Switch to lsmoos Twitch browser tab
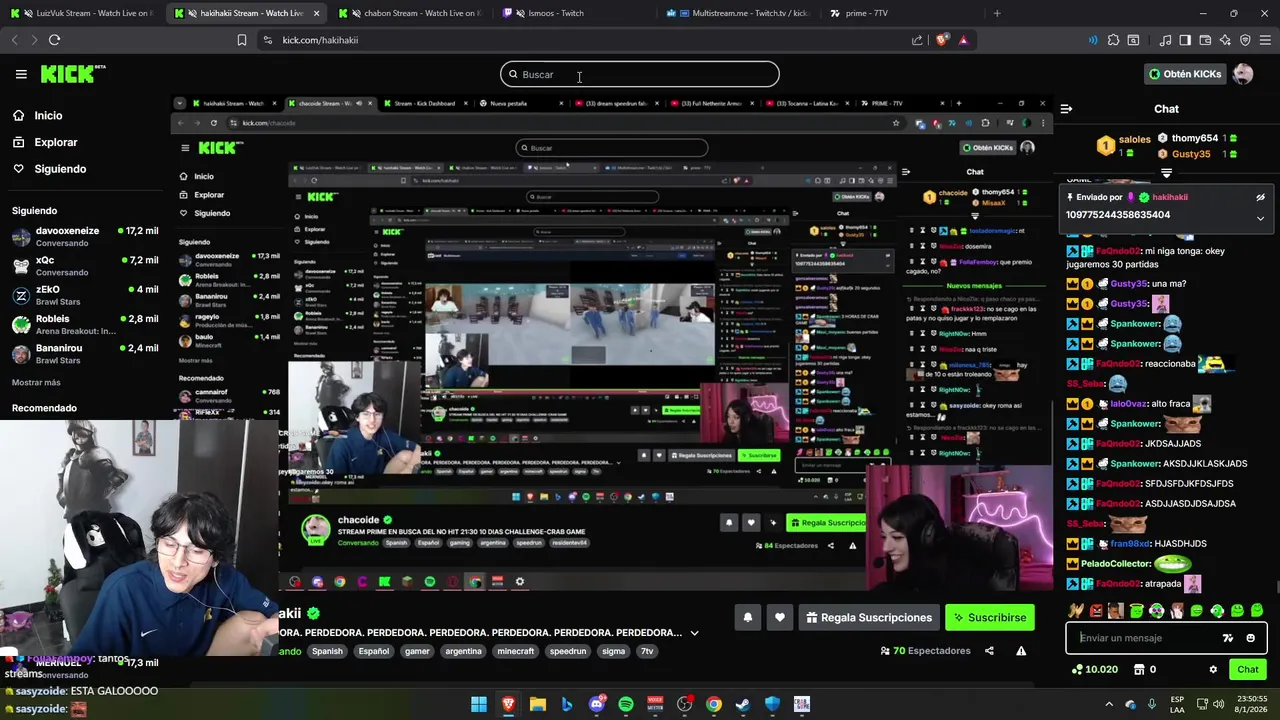The height and width of the screenshot is (720, 1280). [575, 13]
